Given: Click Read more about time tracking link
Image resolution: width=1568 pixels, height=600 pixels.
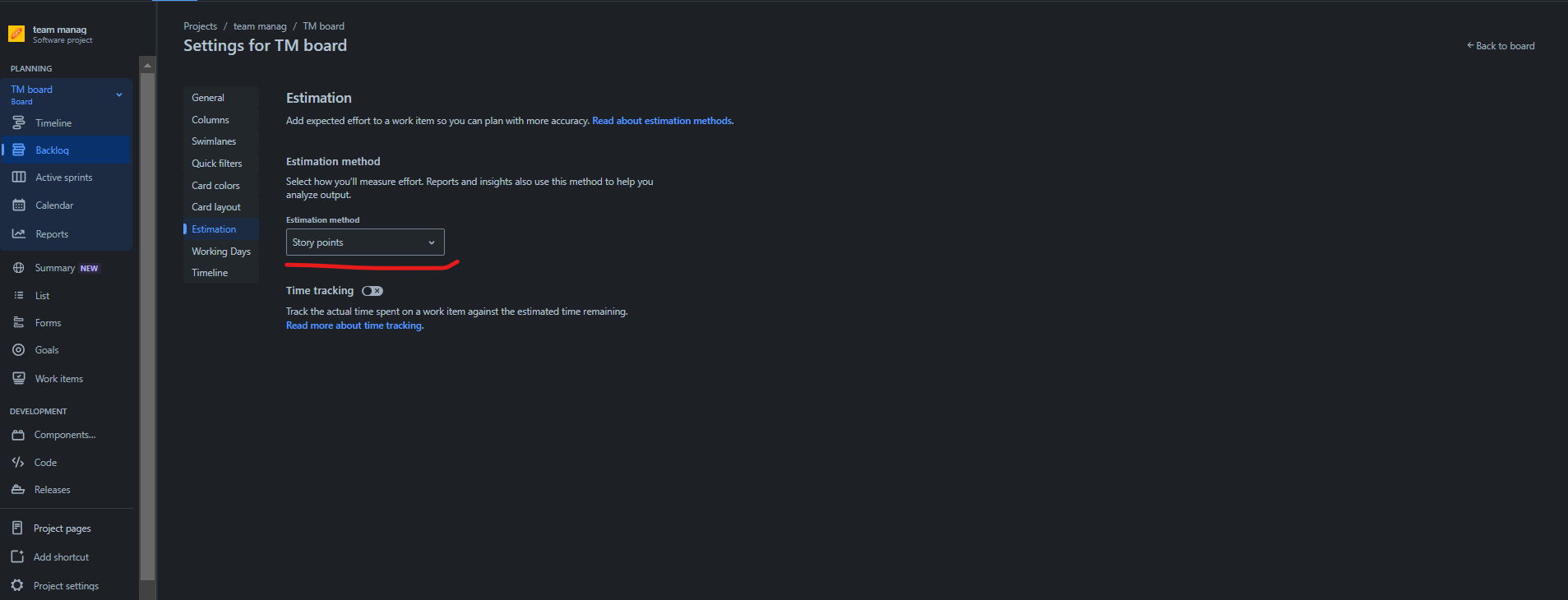Looking at the screenshot, I should click(354, 325).
